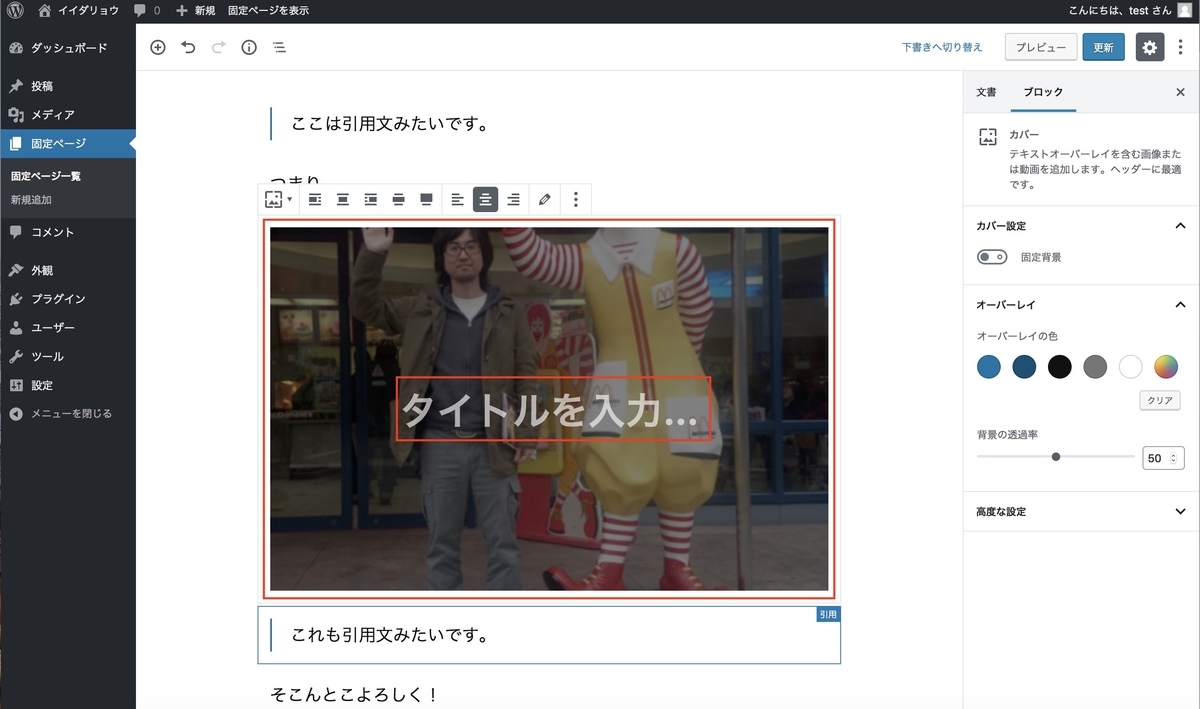Align cover text center

pos(485,199)
